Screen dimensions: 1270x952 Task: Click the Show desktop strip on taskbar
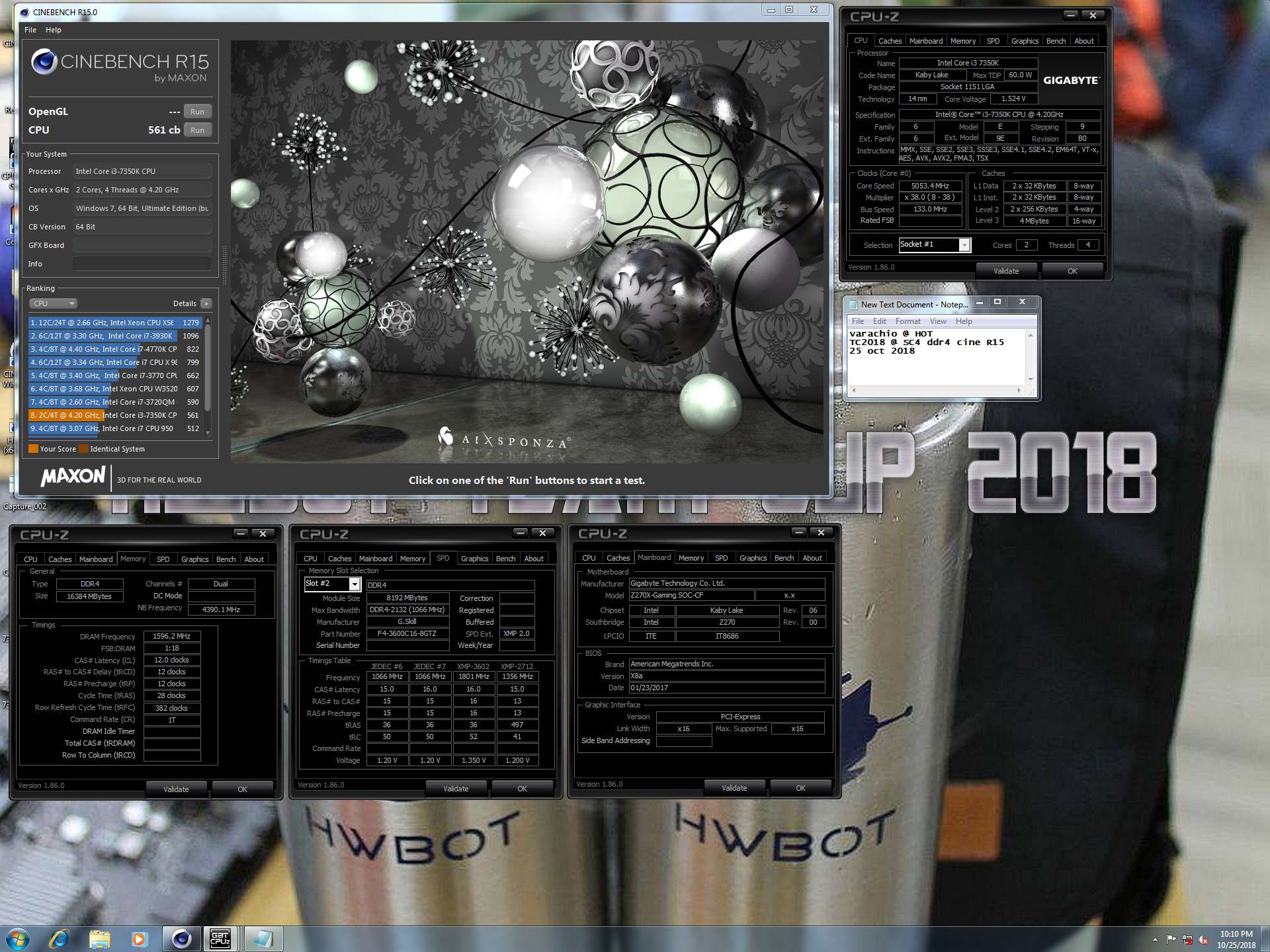click(x=1265, y=939)
